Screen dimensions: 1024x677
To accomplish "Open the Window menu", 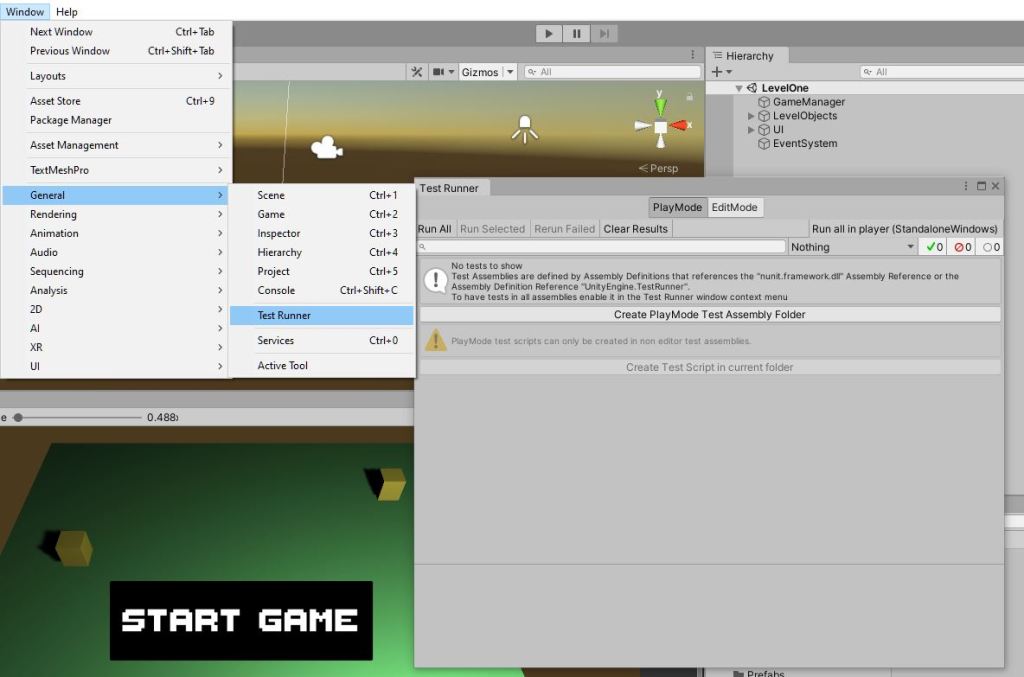I will 25,11.
